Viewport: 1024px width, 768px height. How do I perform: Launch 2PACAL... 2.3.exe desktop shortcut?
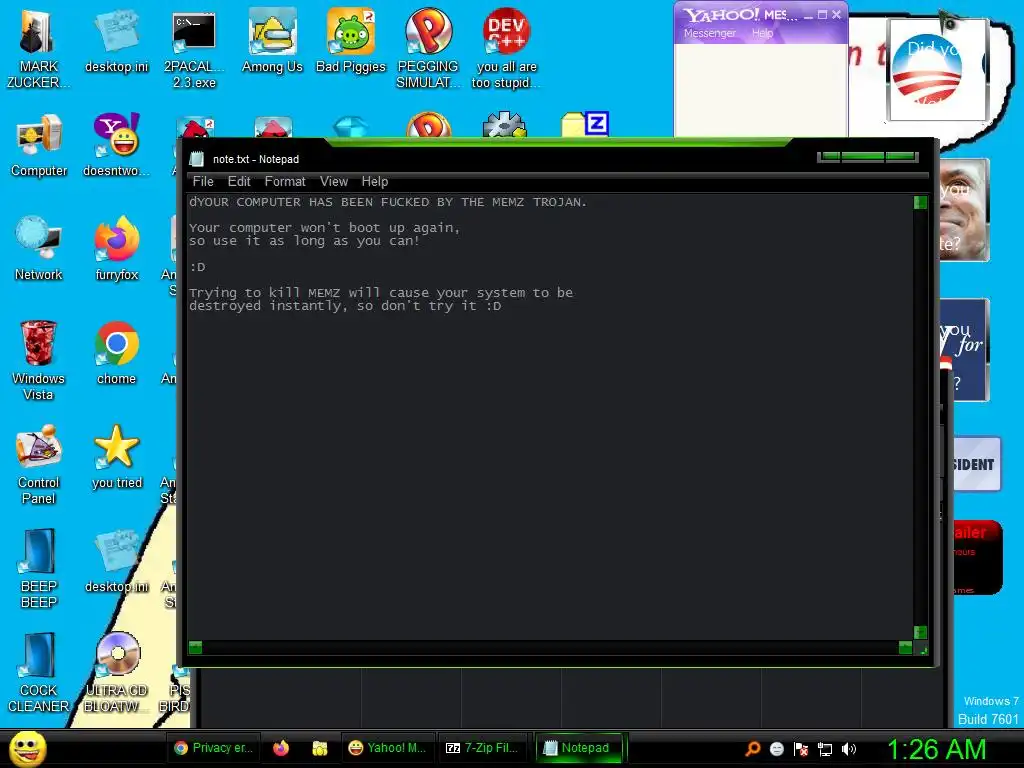194,48
